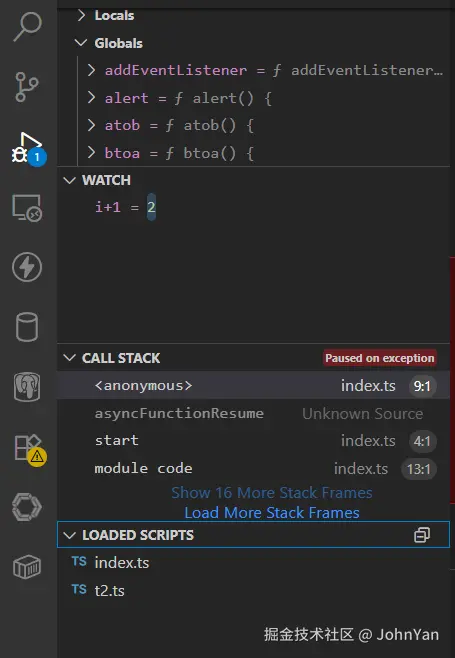Open the Remote Explorer icon
The height and width of the screenshot is (658, 455).
[27, 208]
